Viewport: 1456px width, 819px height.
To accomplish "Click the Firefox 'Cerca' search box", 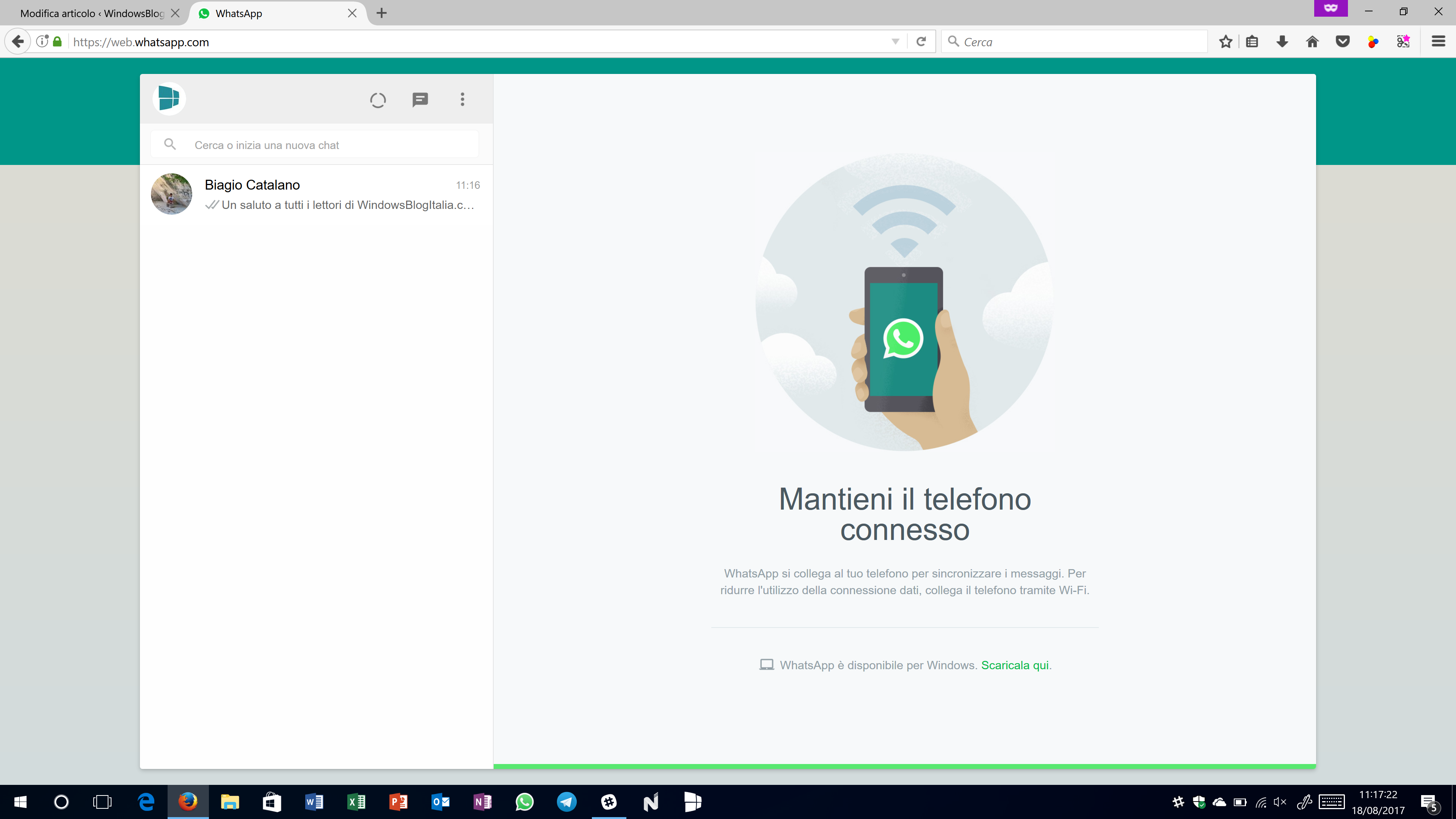I will (1075, 42).
